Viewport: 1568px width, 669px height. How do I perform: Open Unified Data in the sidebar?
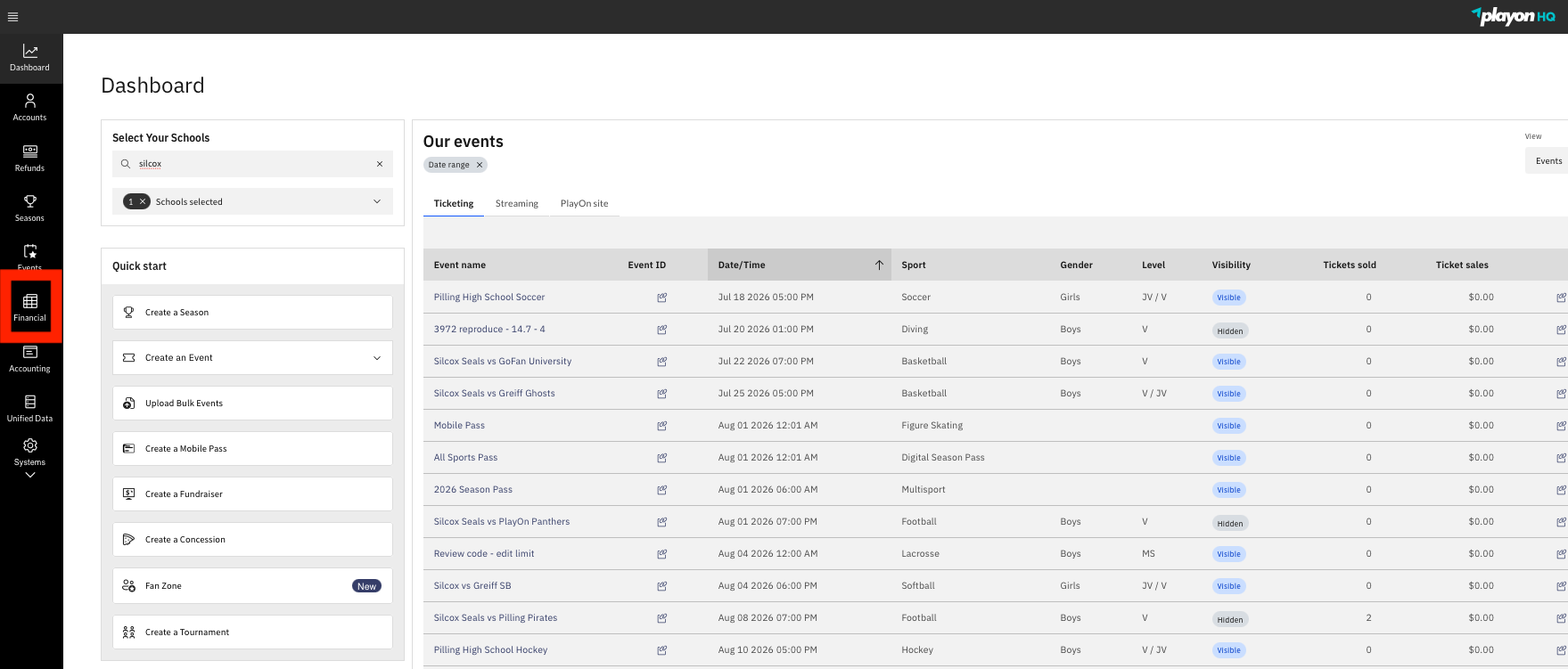(30, 409)
